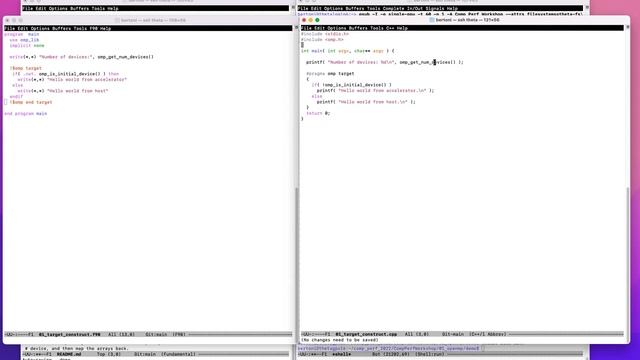Click the *shell* buffer name in the background window

(x=341, y=354)
